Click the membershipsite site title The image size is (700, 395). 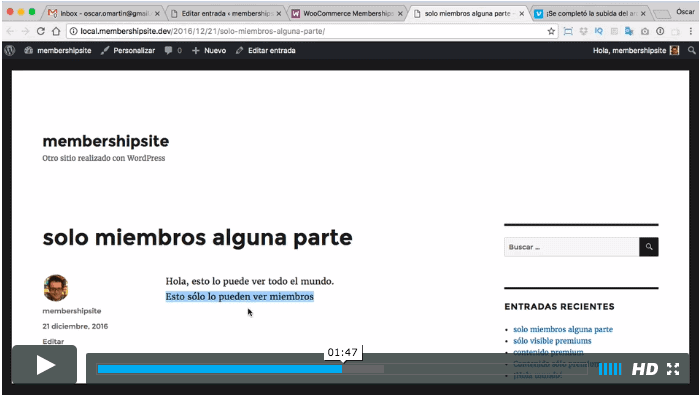(x=106, y=141)
